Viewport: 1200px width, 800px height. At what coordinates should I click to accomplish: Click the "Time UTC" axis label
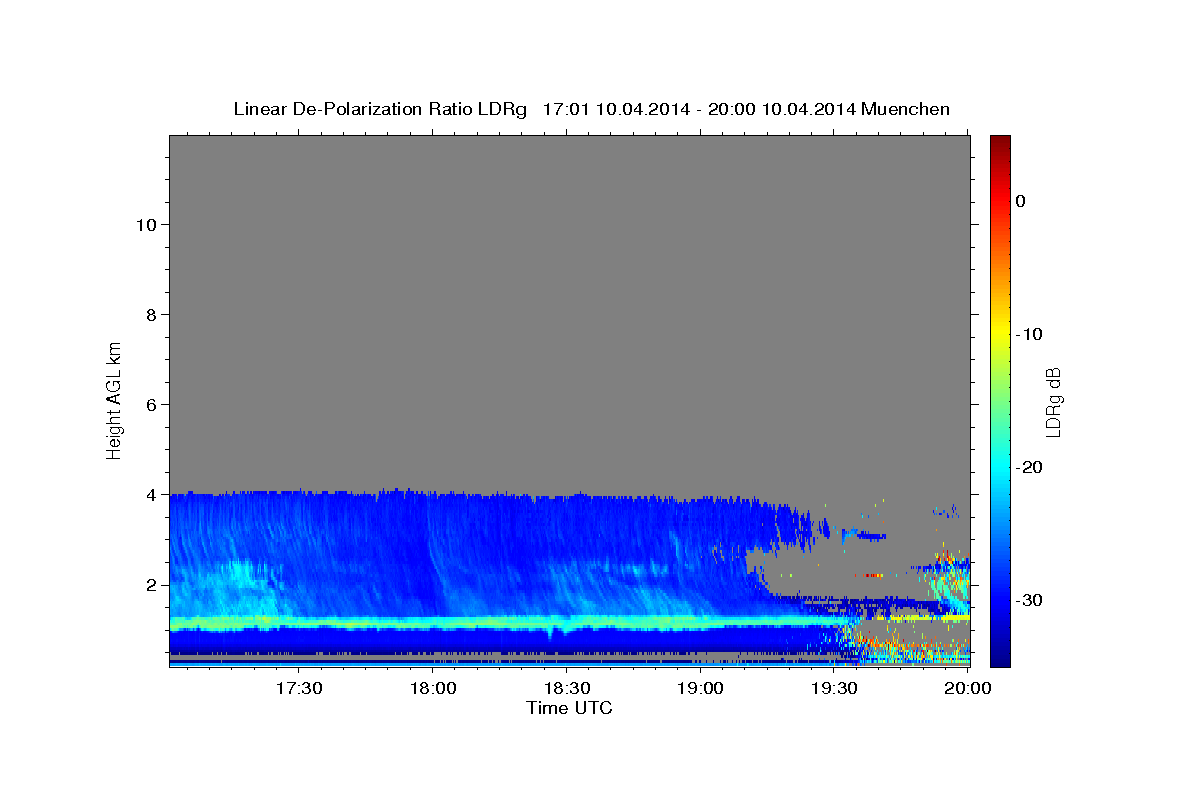[569, 708]
